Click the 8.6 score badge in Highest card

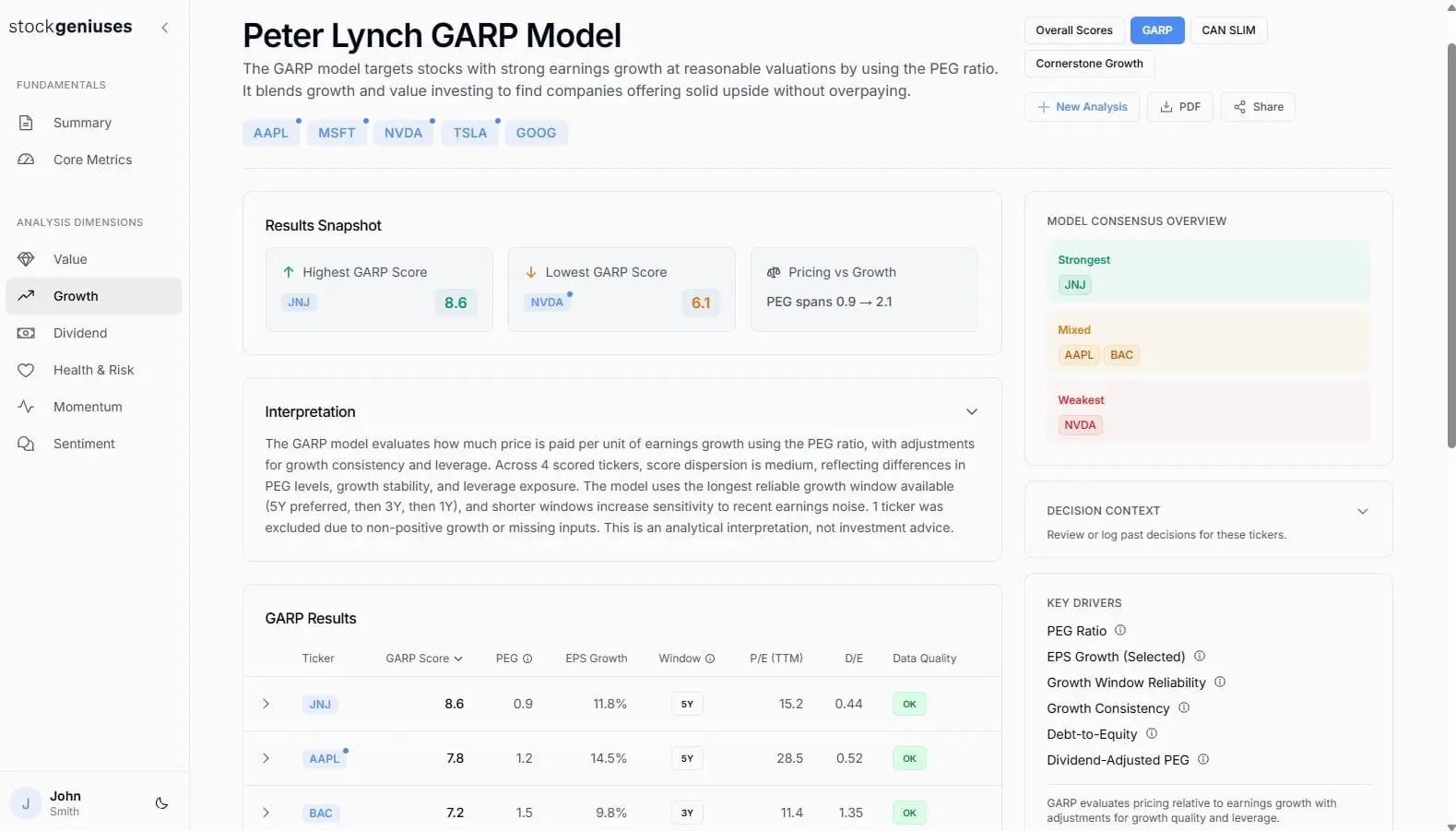(456, 303)
